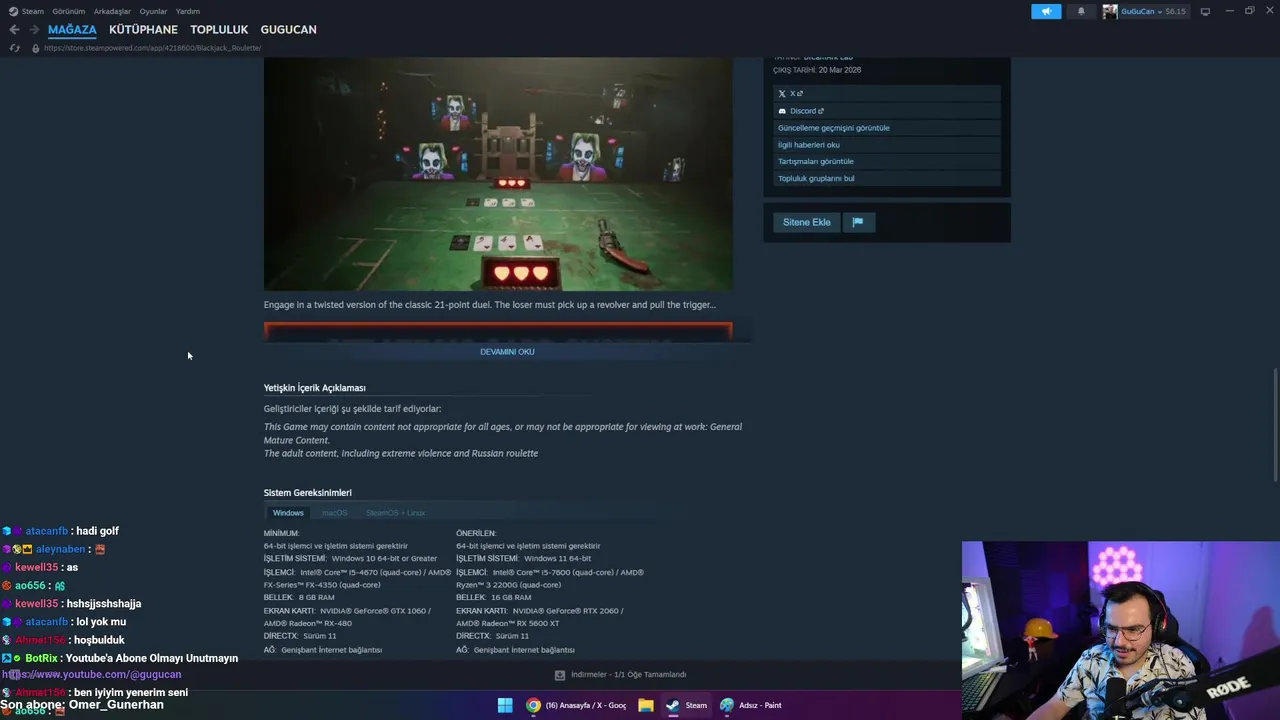Image resolution: width=1280 pixels, height=720 pixels.
Task: Click the Yetişkin İçerik Açıklaması heading
Action: (x=315, y=388)
